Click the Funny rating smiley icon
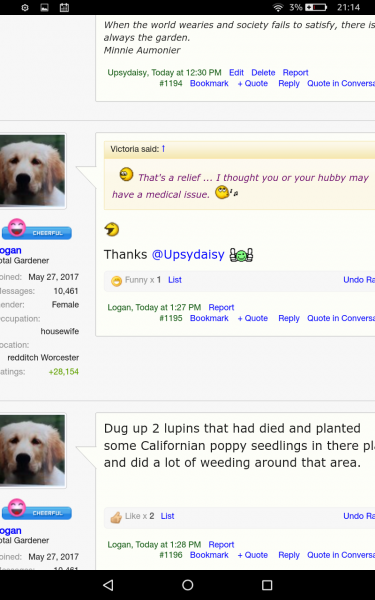This screenshot has height=600, width=375. tap(116, 281)
